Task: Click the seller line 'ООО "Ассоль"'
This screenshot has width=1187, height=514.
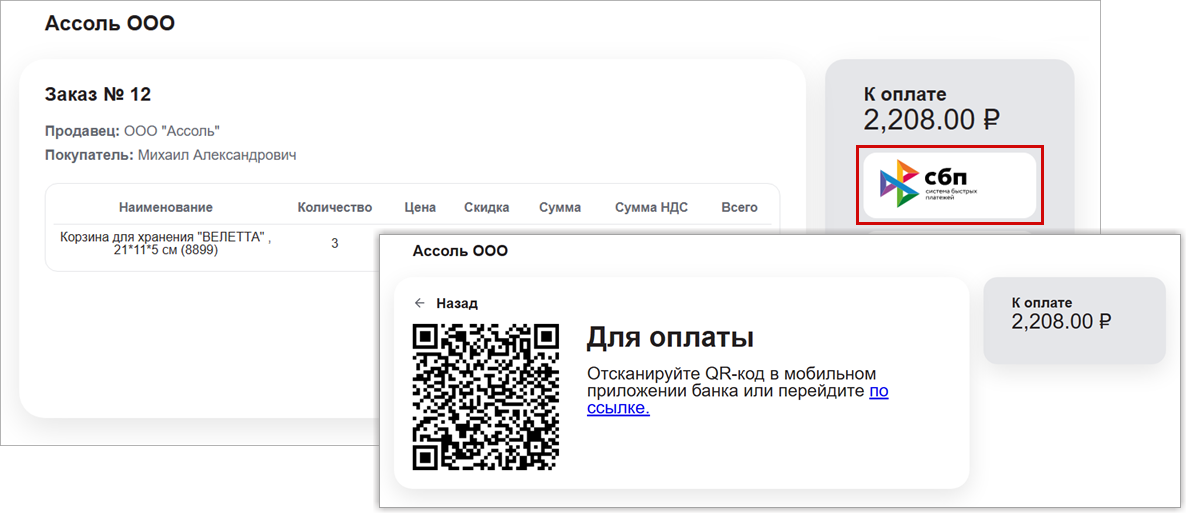Action: [x=172, y=131]
